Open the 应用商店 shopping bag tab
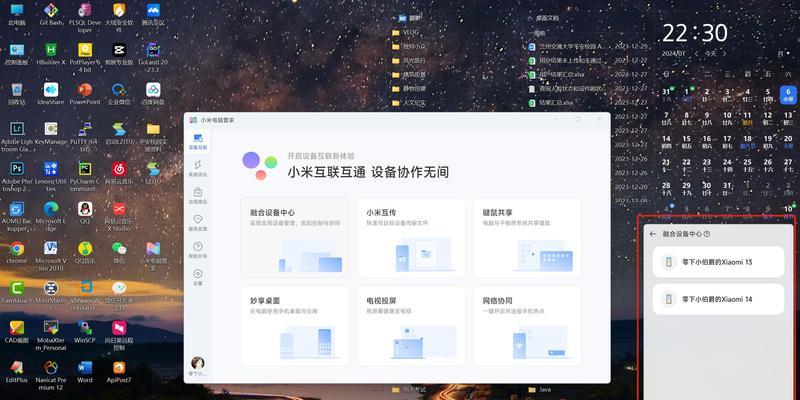This screenshot has height=400, width=800. point(198,195)
